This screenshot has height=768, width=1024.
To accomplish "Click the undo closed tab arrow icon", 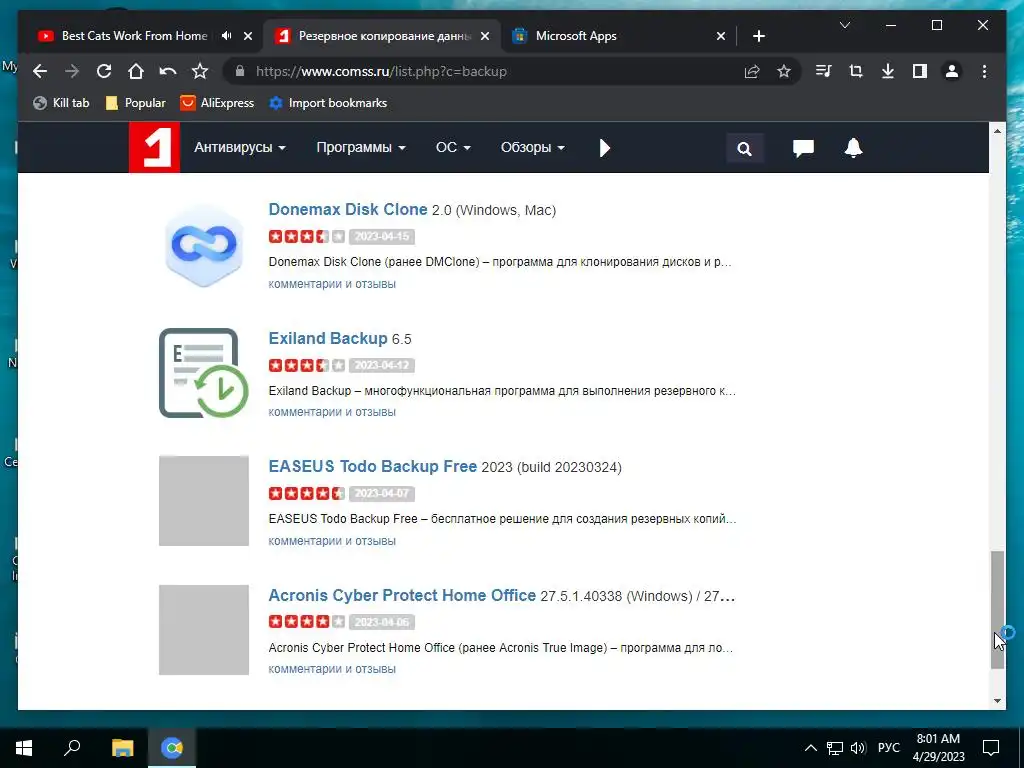I will click(168, 71).
